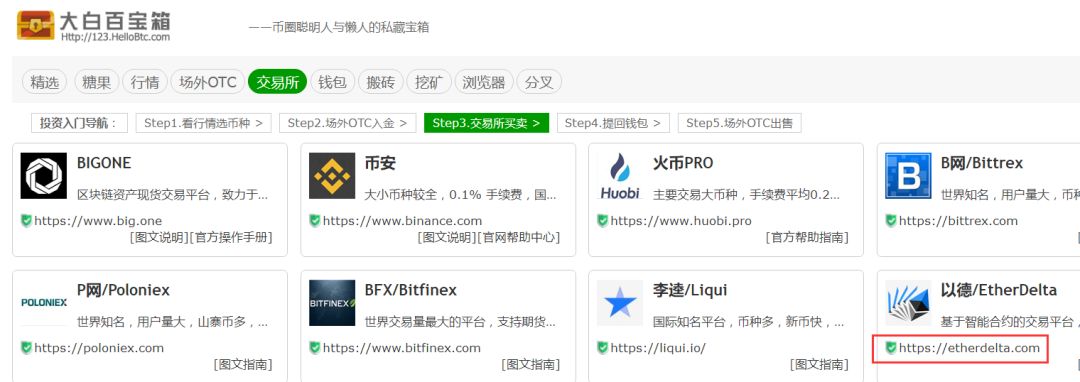Click the 币安 card title
Image resolution: width=1080 pixels, height=382 pixels.
point(380,163)
